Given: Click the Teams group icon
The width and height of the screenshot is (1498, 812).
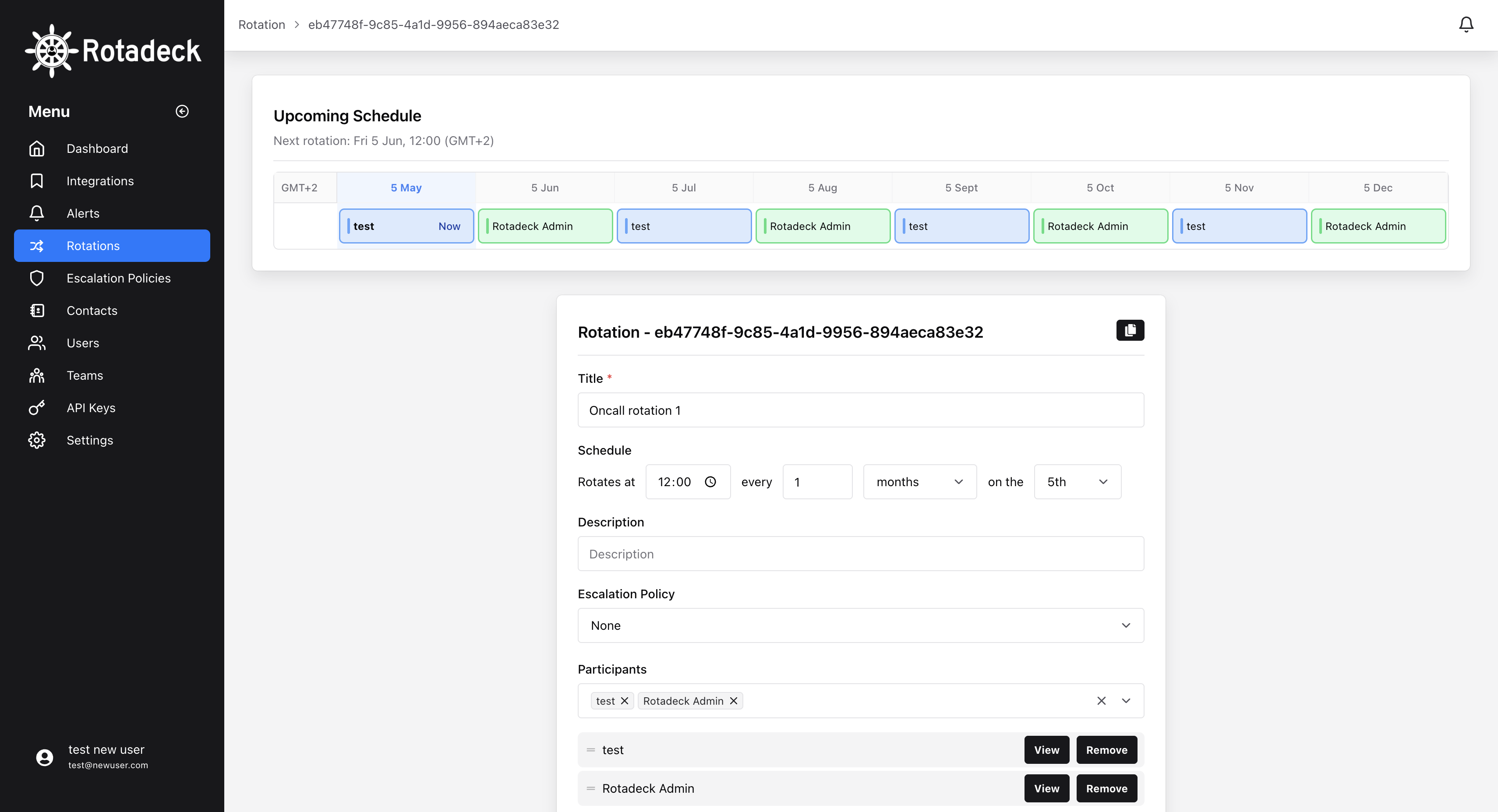Looking at the screenshot, I should [x=37, y=376].
